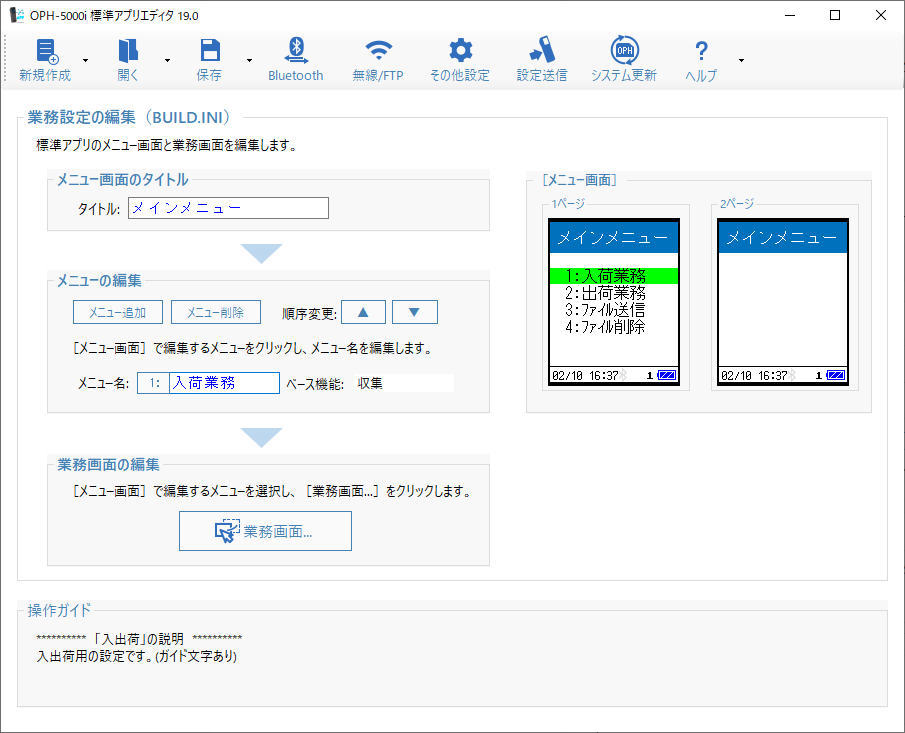This screenshot has height=733, width=905.
Task: Open the 業務画面... edit button
Action: pos(265,531)
